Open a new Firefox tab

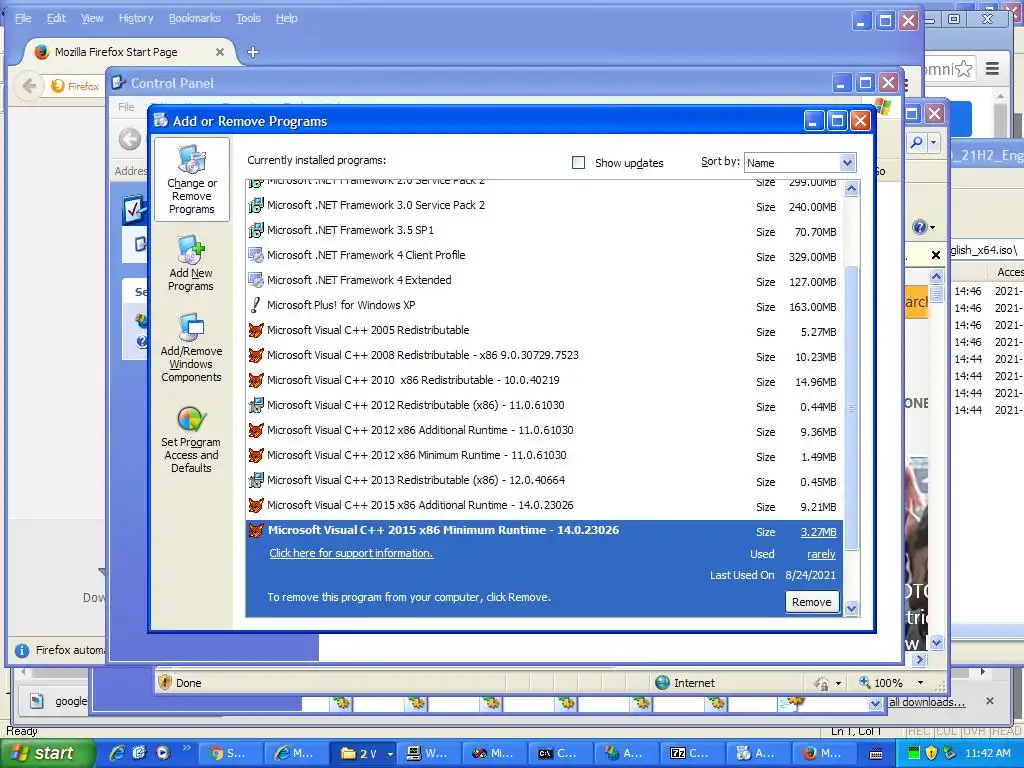(x=253, y=52)
